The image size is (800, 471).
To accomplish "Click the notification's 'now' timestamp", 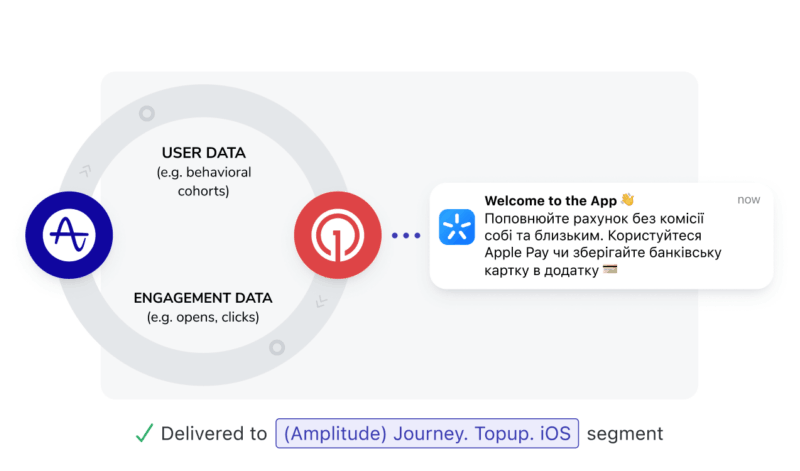I will tap(748, 200).
